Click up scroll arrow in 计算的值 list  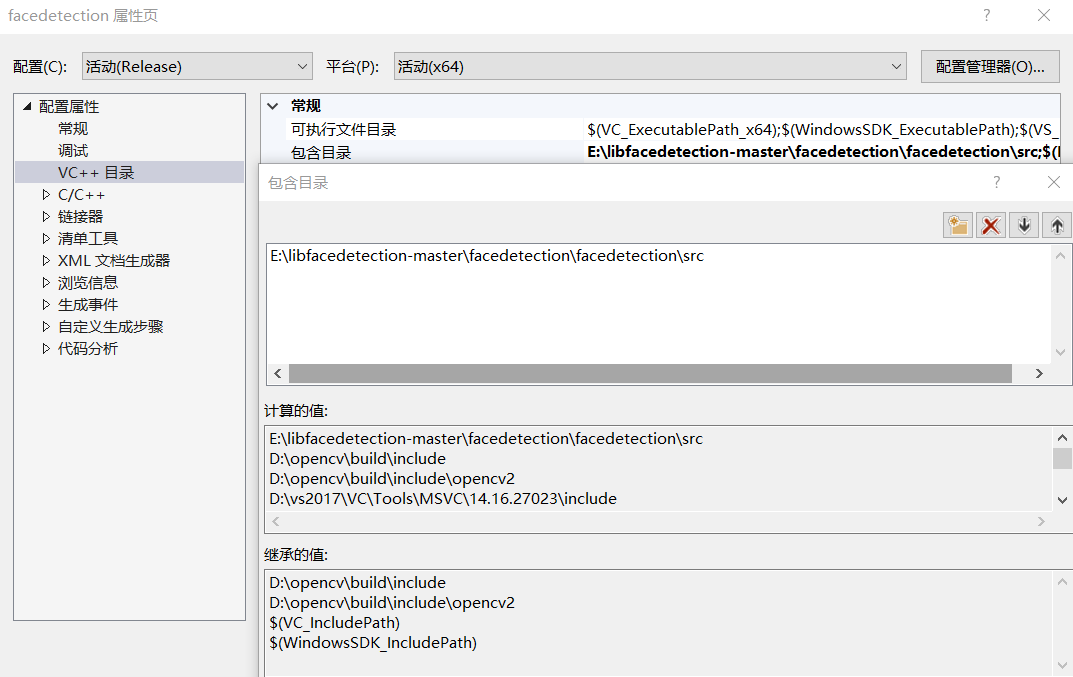[x=1062, y=437]
